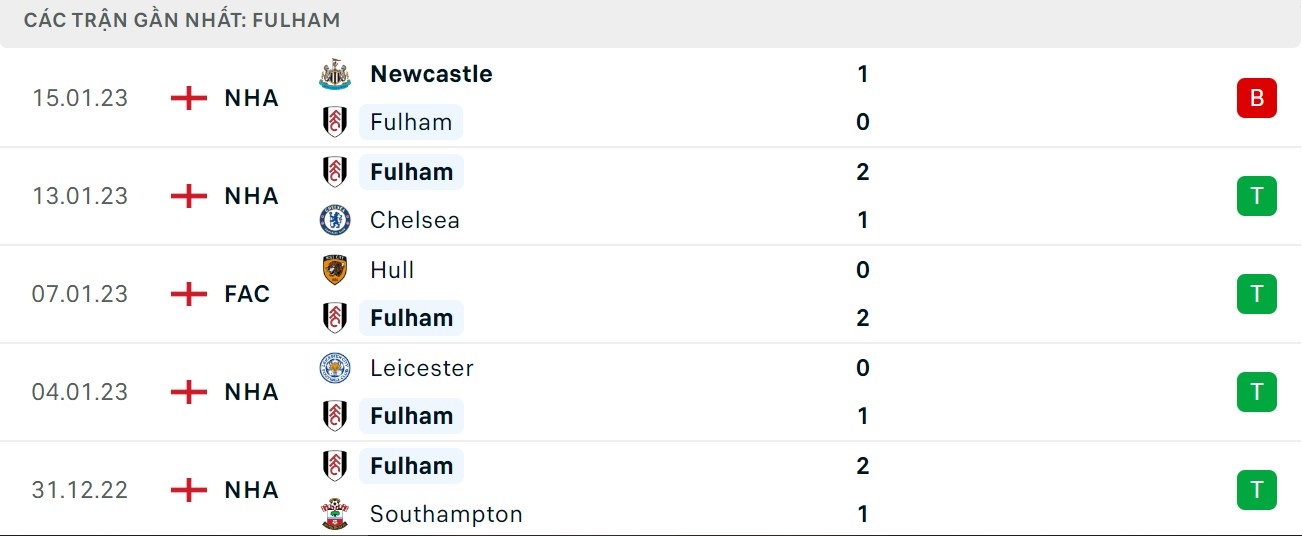
Task: Open the Chelsea team link
Action: pos(415,220)
